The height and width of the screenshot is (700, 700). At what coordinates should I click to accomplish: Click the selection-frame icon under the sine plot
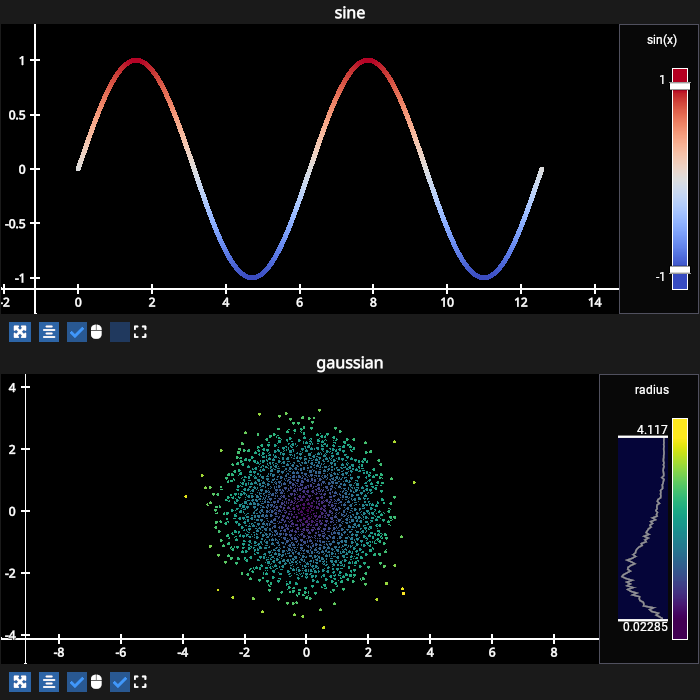point(140,332)
